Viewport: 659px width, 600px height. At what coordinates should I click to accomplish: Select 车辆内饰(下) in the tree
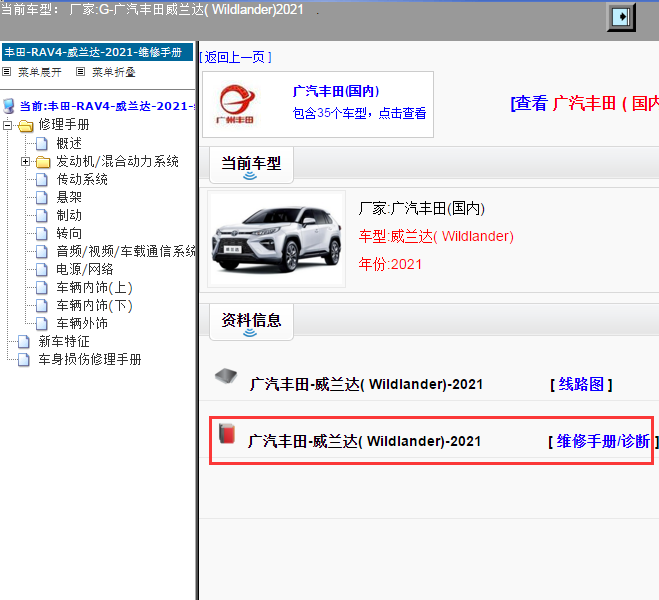[95, 305]
